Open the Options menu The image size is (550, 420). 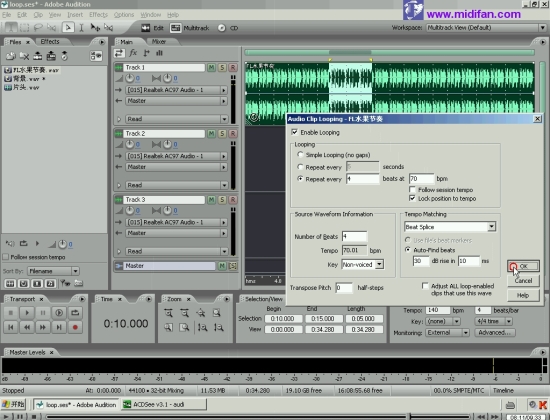pos(124,15)
